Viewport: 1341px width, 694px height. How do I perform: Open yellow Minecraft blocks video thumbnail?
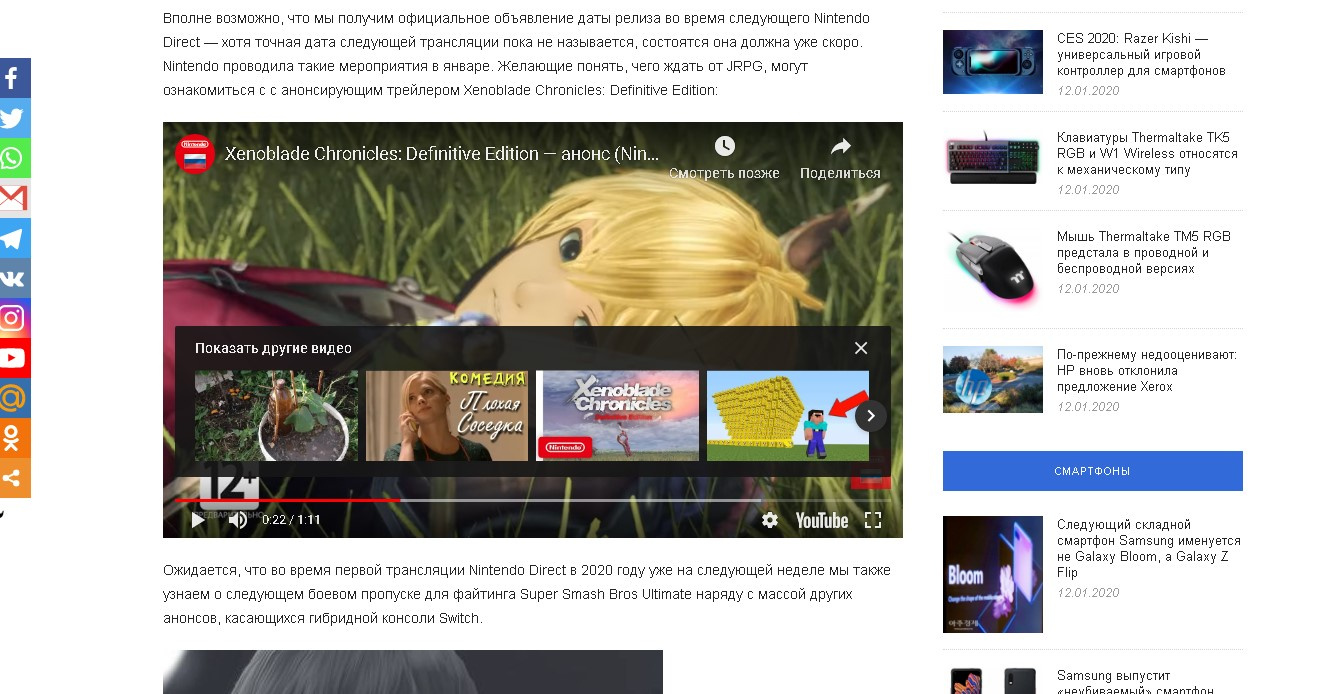coord(788,415)
